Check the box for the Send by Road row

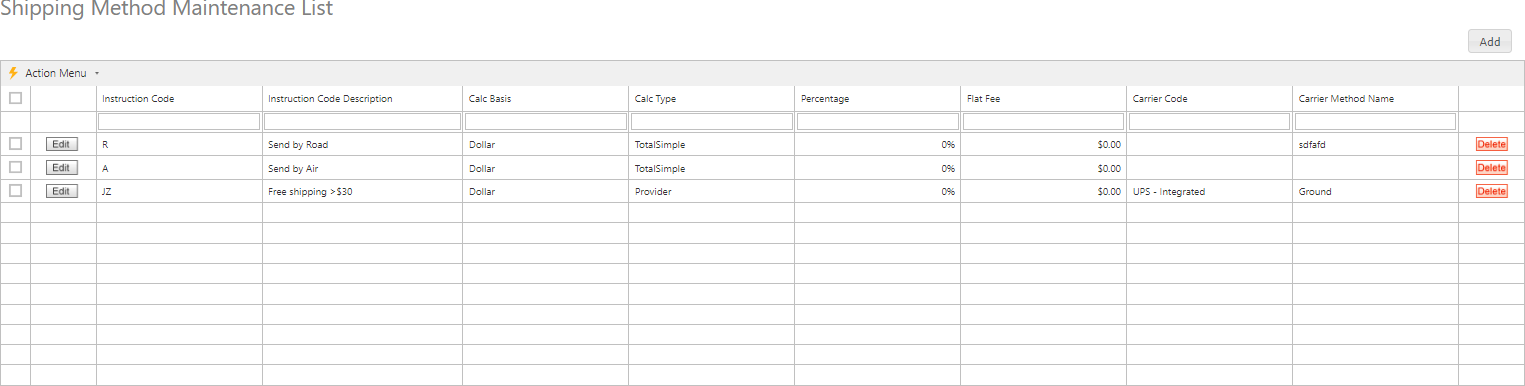[x=15, y=144]
